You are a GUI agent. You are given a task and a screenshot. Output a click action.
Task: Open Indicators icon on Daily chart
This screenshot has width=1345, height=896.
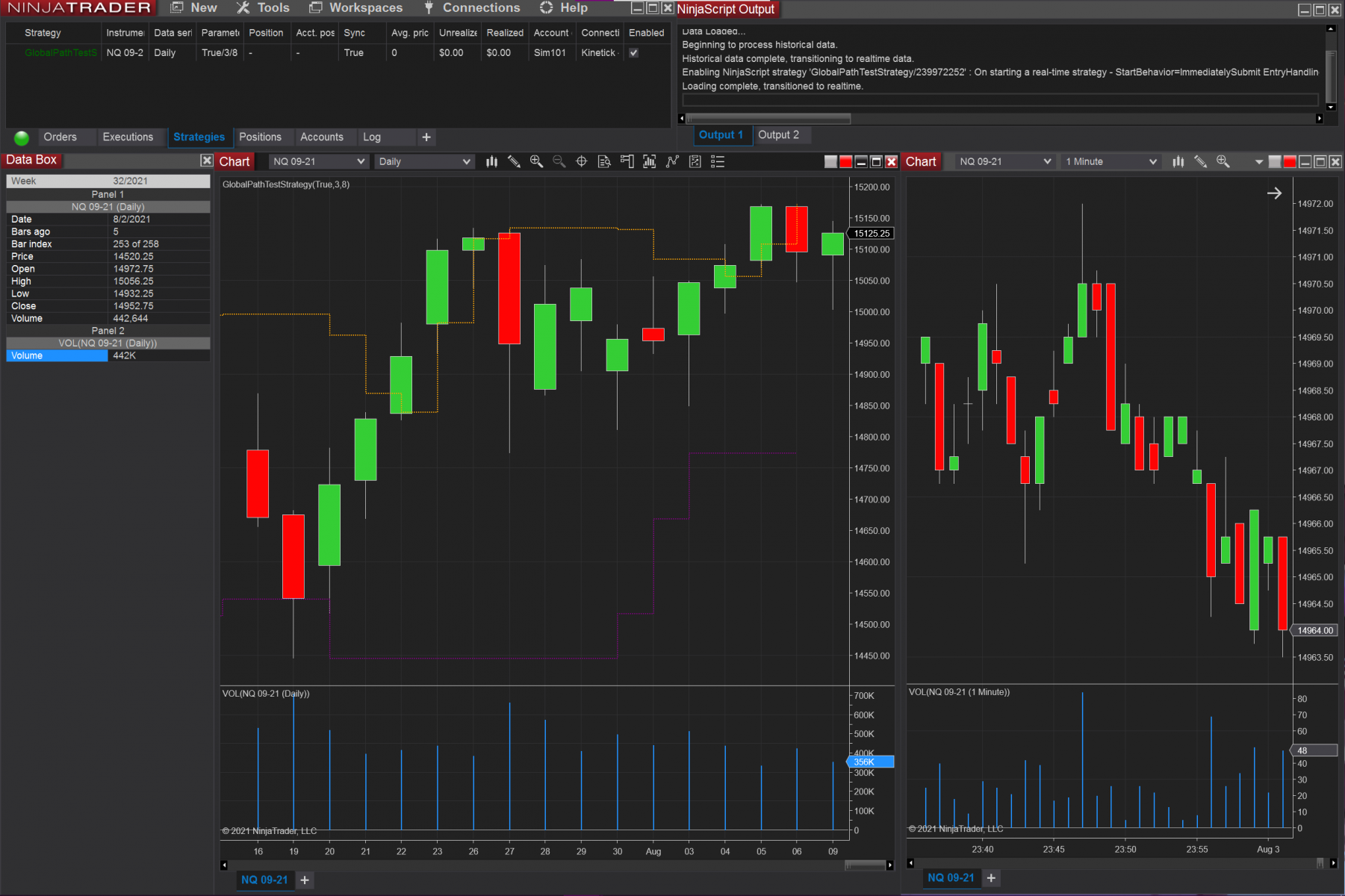pyautogui.click(x=650, y=161)
